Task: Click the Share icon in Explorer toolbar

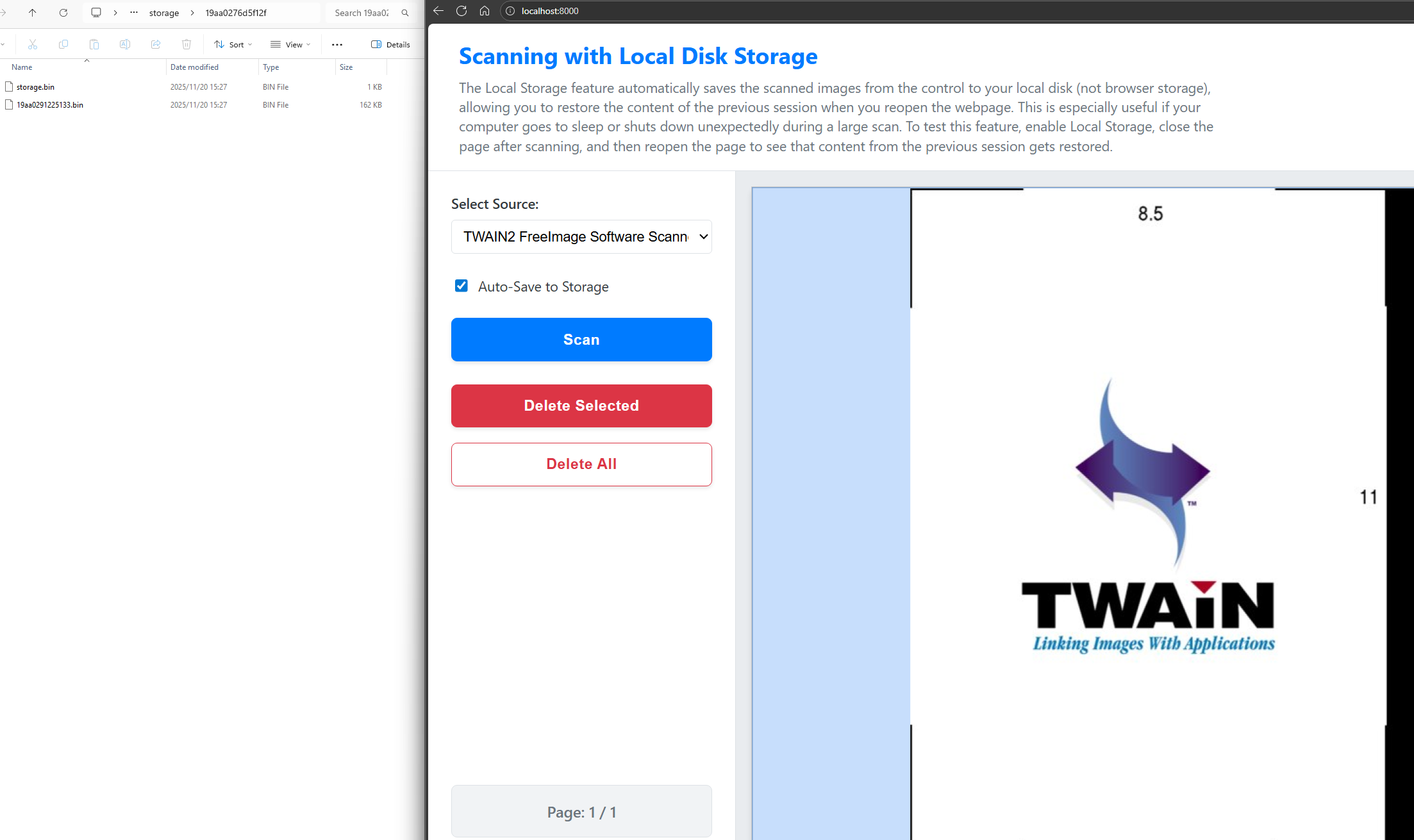Action: pos(156,44)
